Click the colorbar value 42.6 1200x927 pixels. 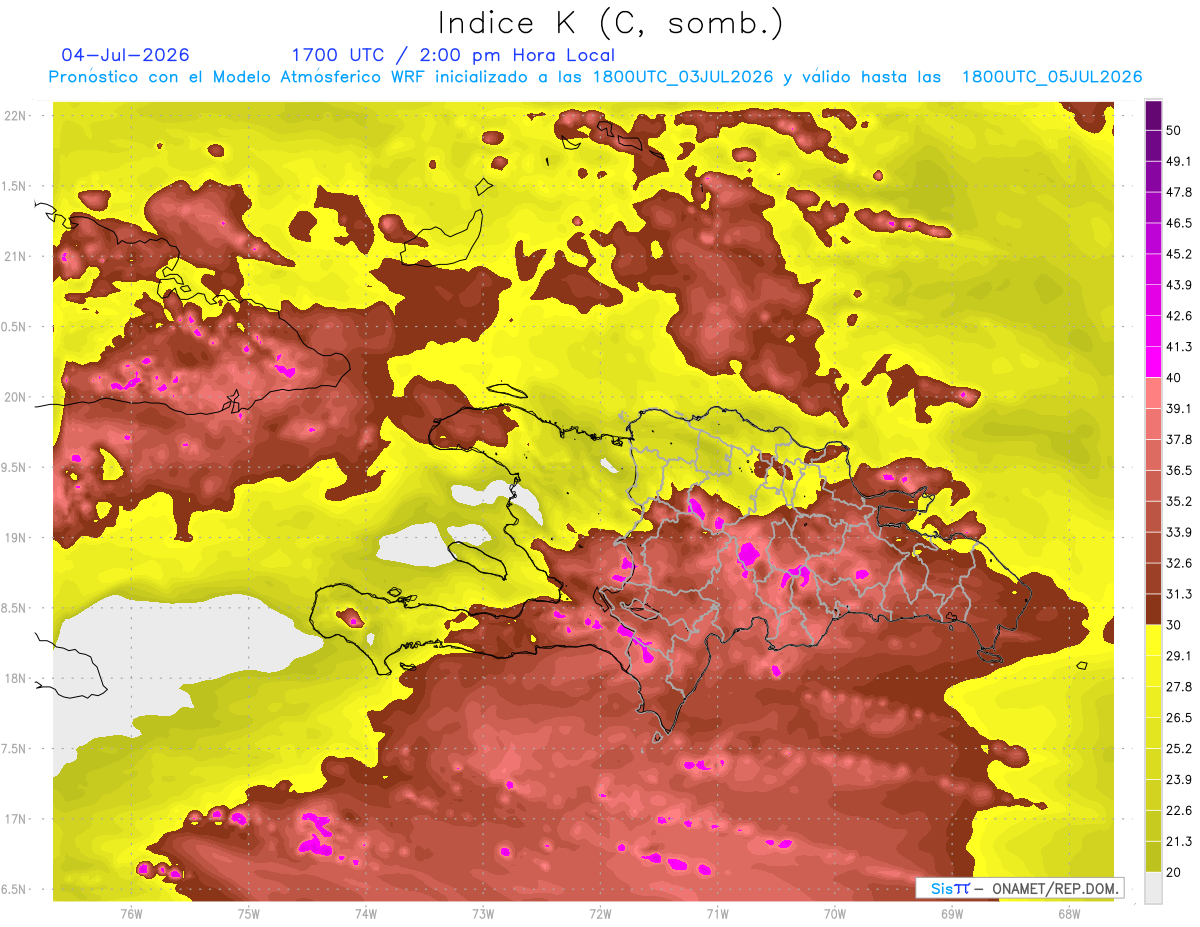(x=1178, y=316)
